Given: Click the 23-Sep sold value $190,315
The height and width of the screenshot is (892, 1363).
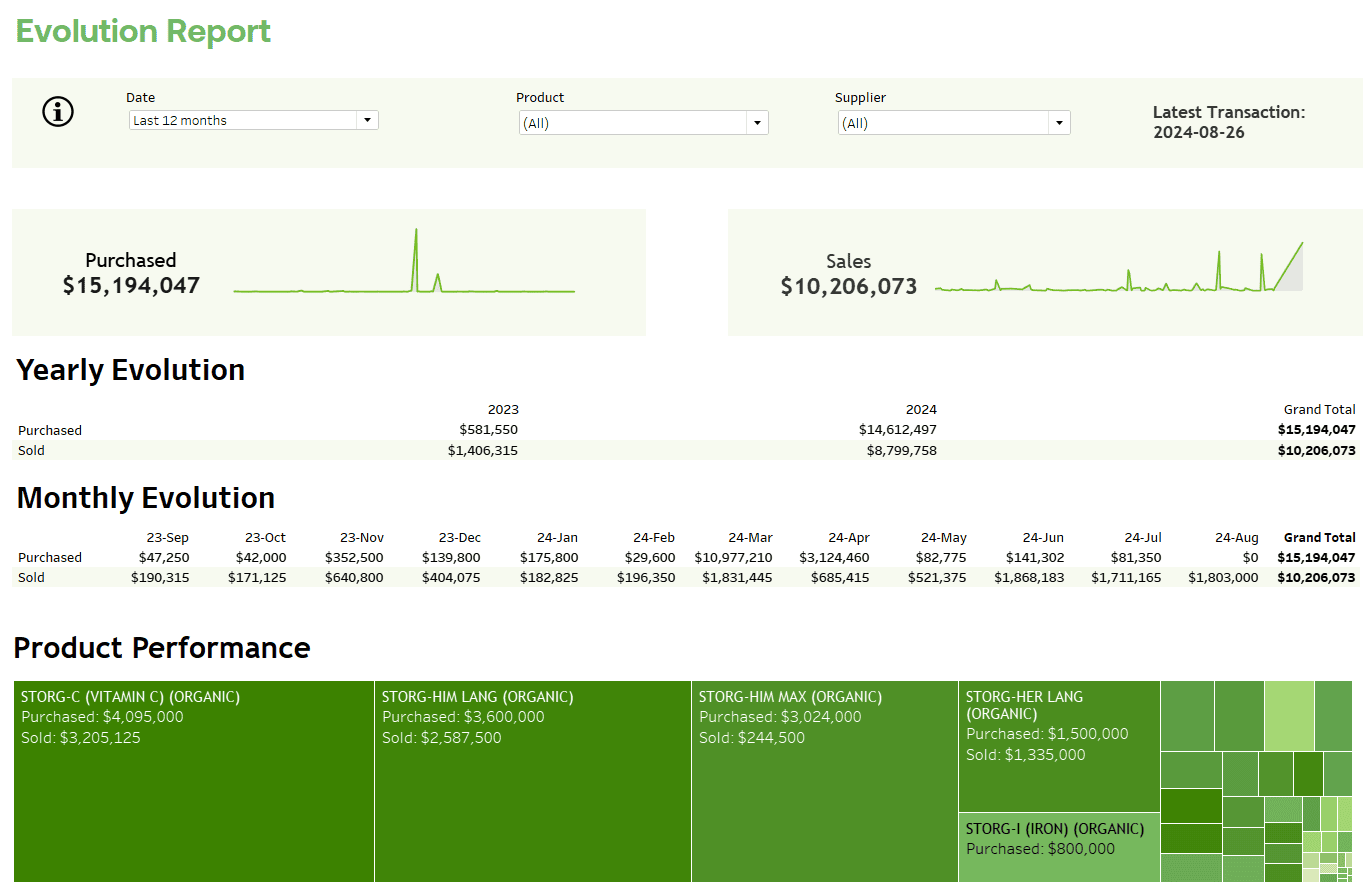Looking at the screenshot, I should tap(160, 577).
